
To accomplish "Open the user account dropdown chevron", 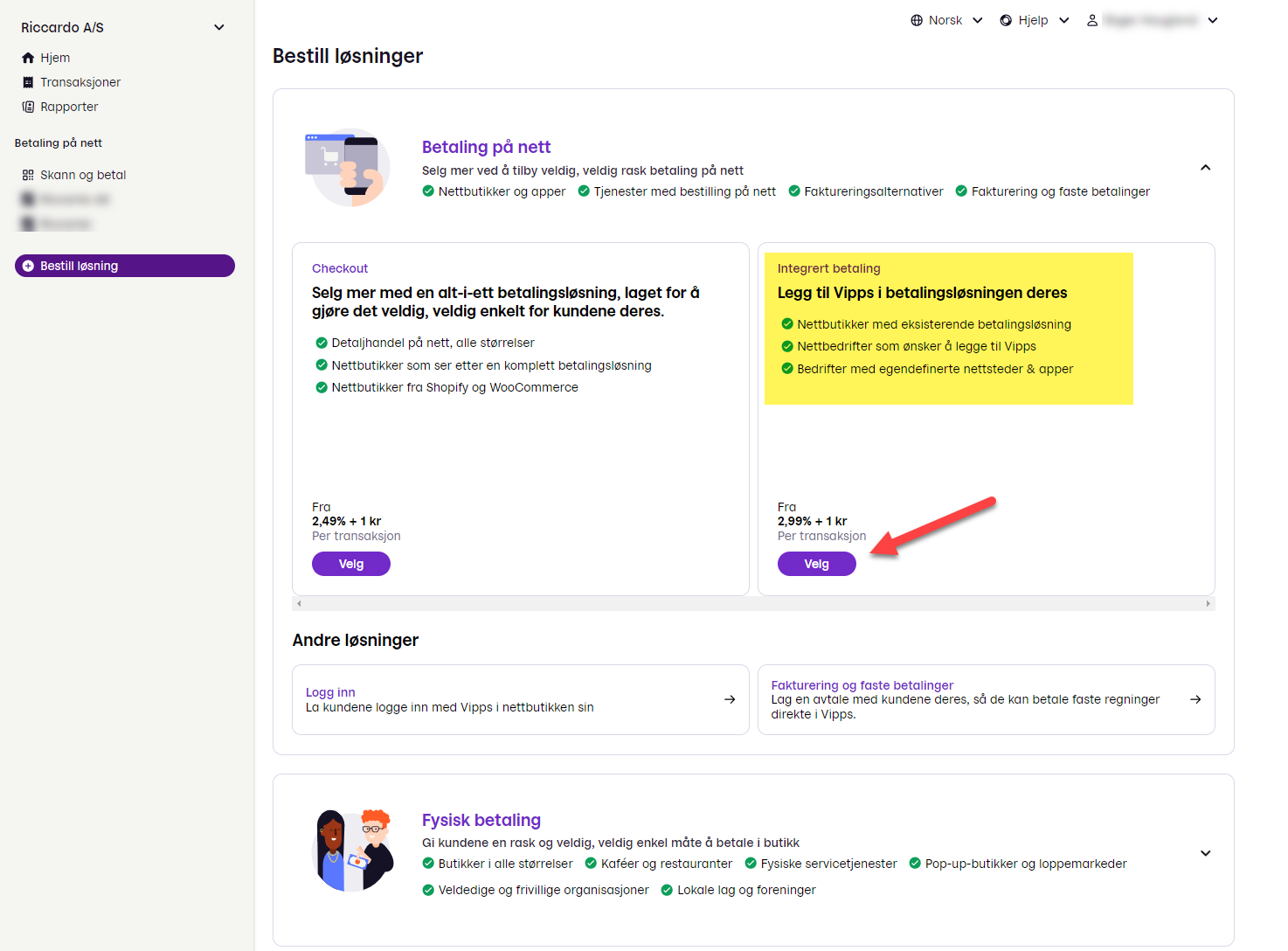I will click(x=1213, y=20).
